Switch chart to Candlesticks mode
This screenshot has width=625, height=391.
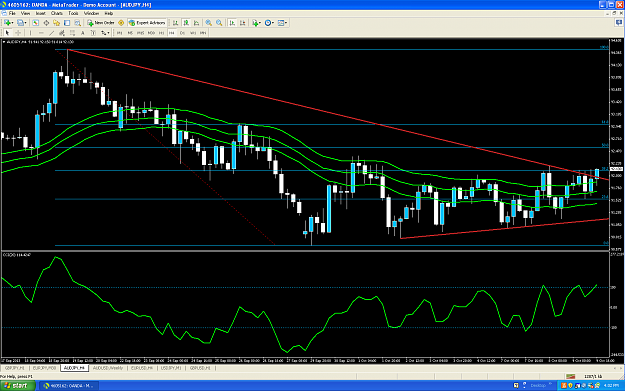coord(186,23)
